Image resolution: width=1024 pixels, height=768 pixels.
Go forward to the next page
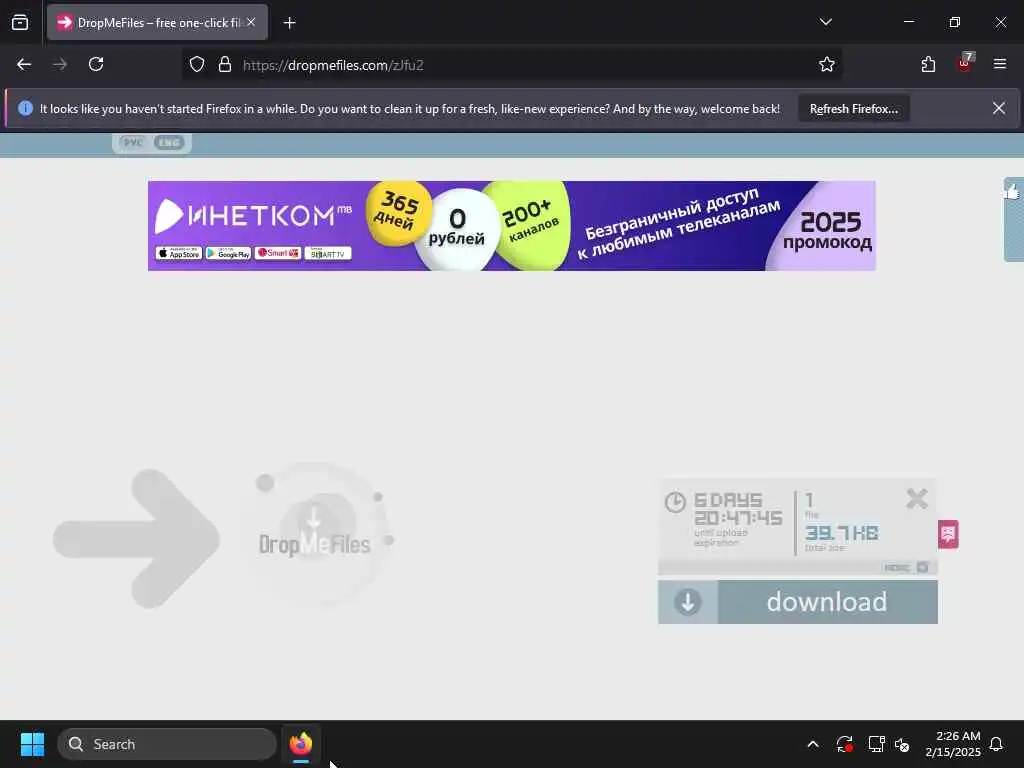pos(60,65)
